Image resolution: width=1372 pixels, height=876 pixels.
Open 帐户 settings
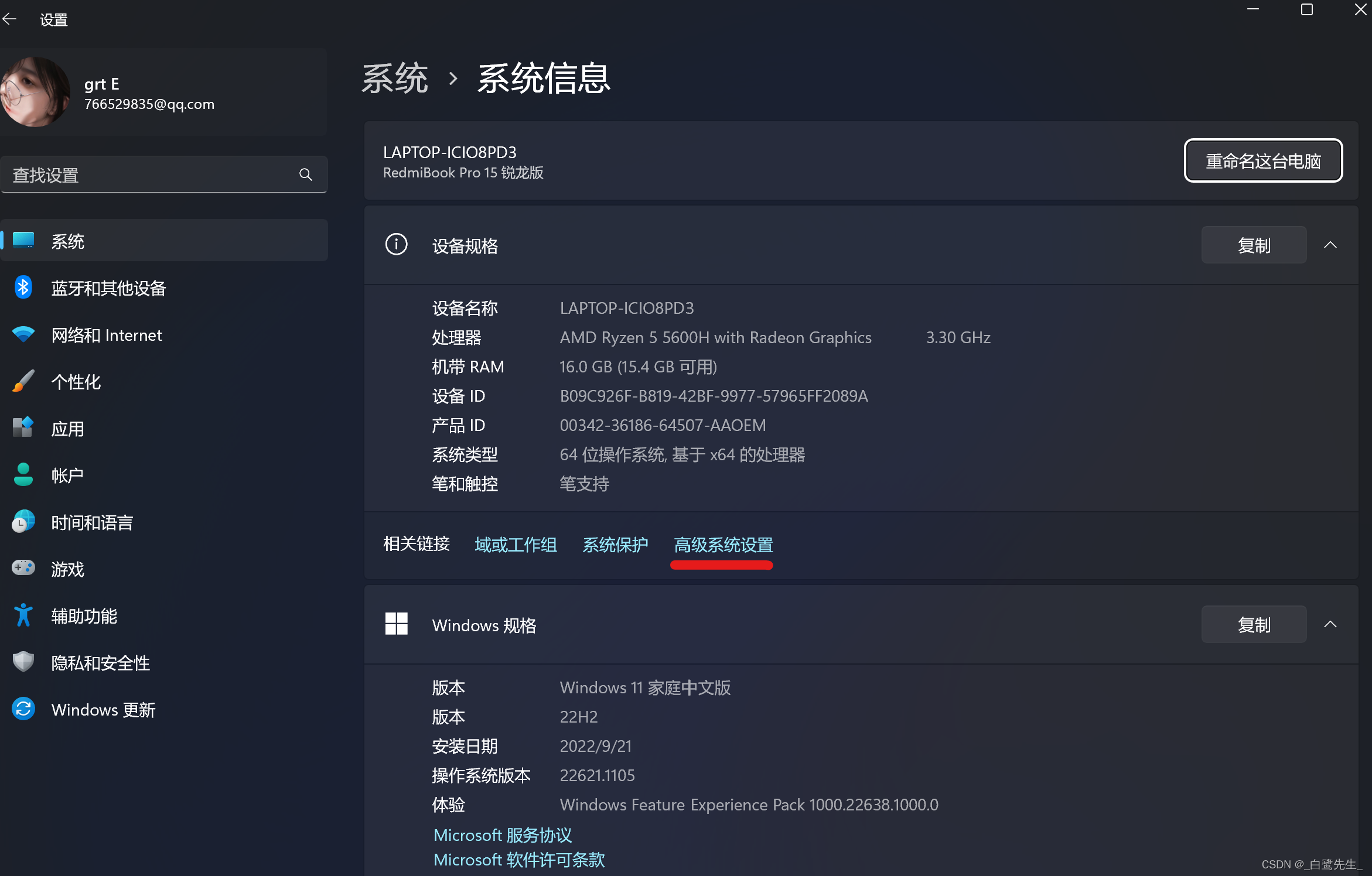pyautogui.click(x=164, y=475)
